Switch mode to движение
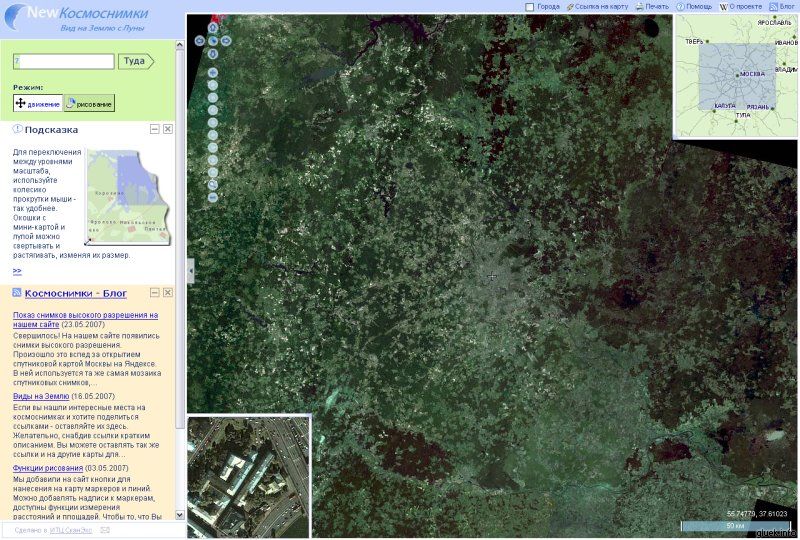Viewport: 800px width, 540px height. click(37, 103)
